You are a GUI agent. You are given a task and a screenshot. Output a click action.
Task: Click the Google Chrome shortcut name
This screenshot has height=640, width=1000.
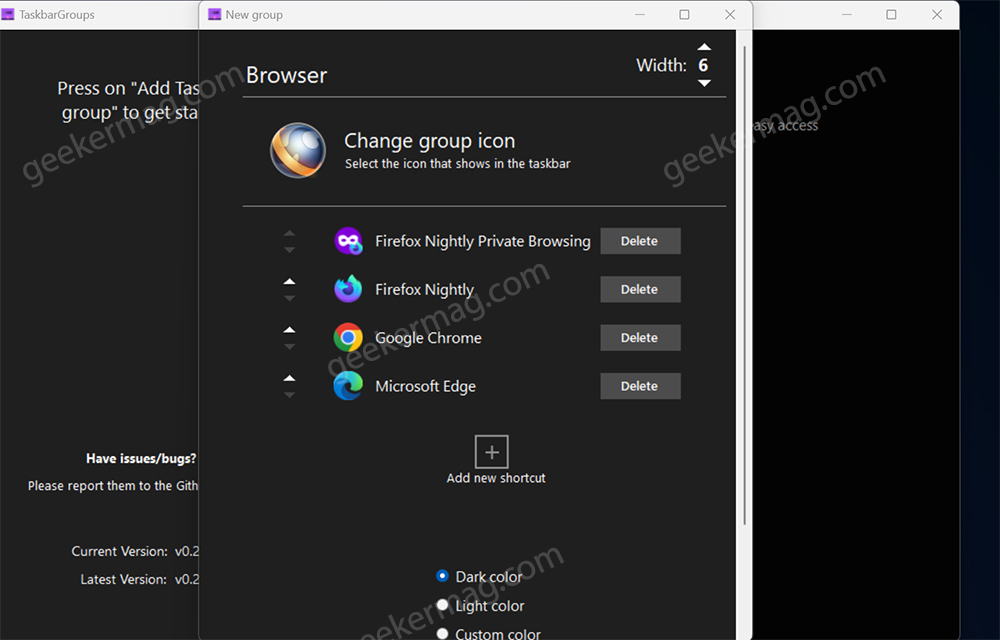click(428, 338)
